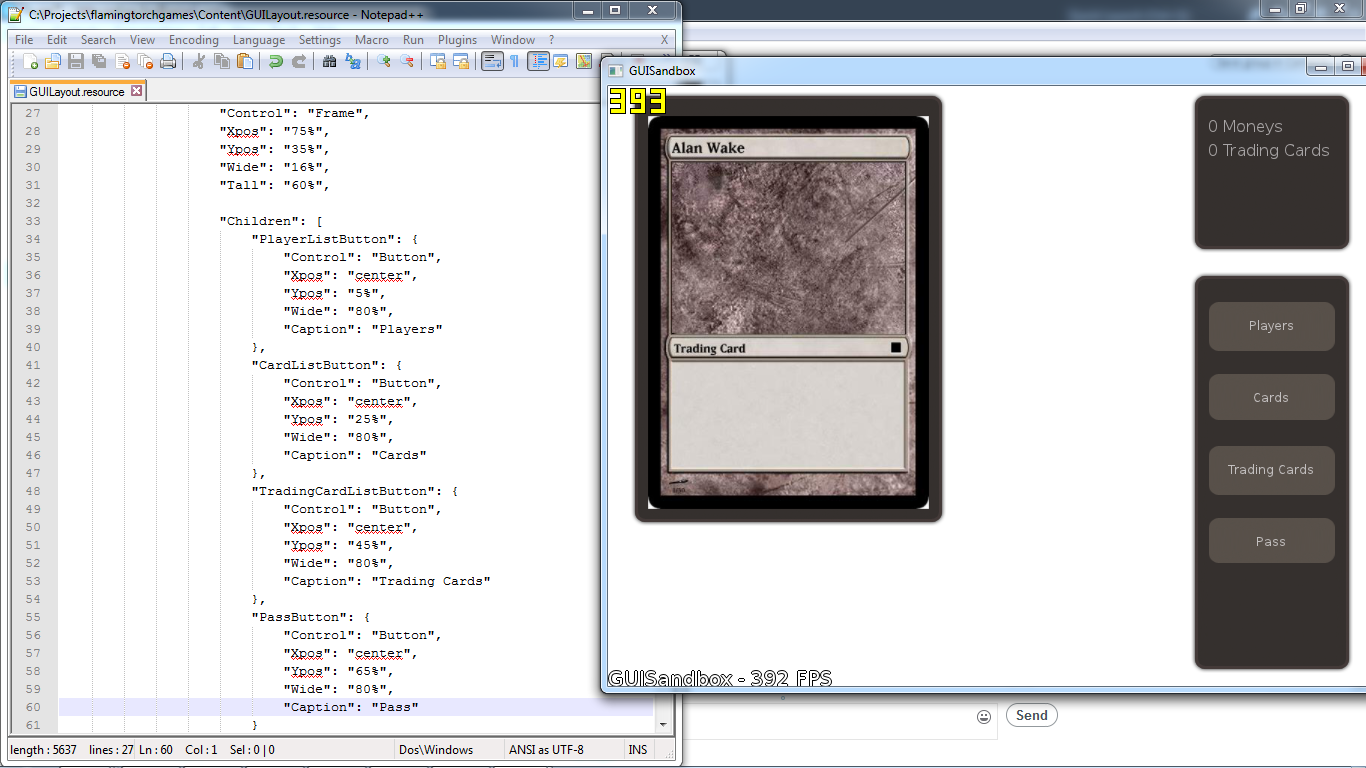Screen dimensions: 1366x768
Task: Zoom in using the toolbar magnifier
Action: [383, 61]
